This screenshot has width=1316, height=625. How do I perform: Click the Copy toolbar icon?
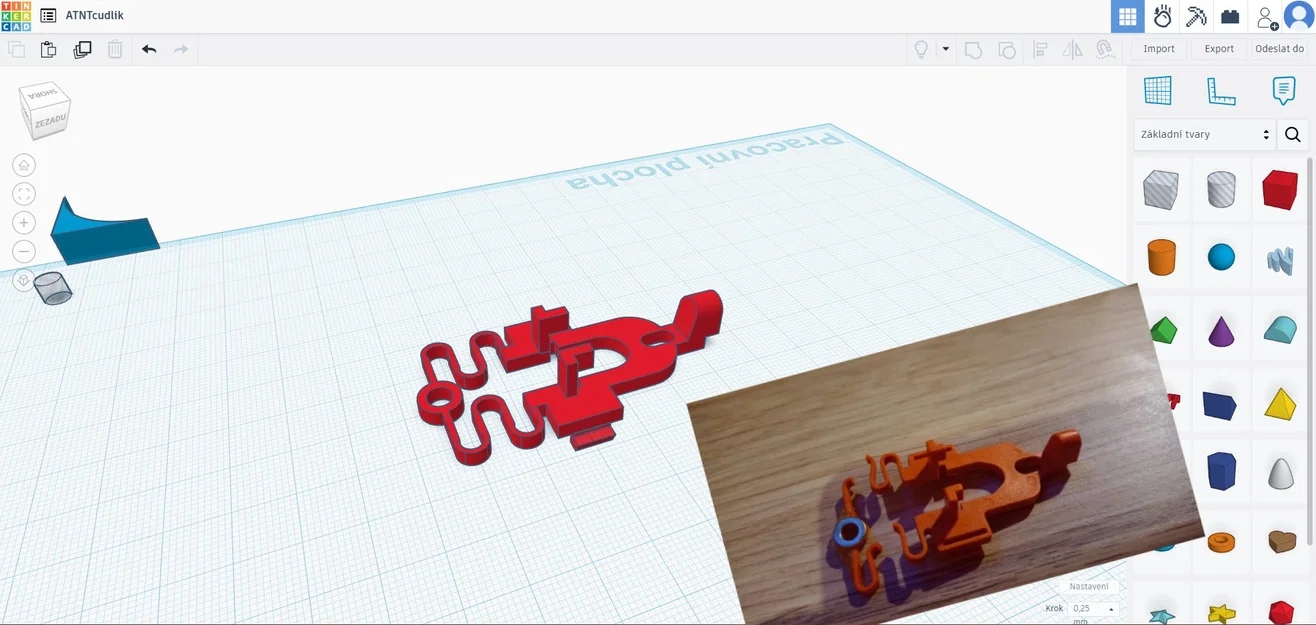coord(17,49)
